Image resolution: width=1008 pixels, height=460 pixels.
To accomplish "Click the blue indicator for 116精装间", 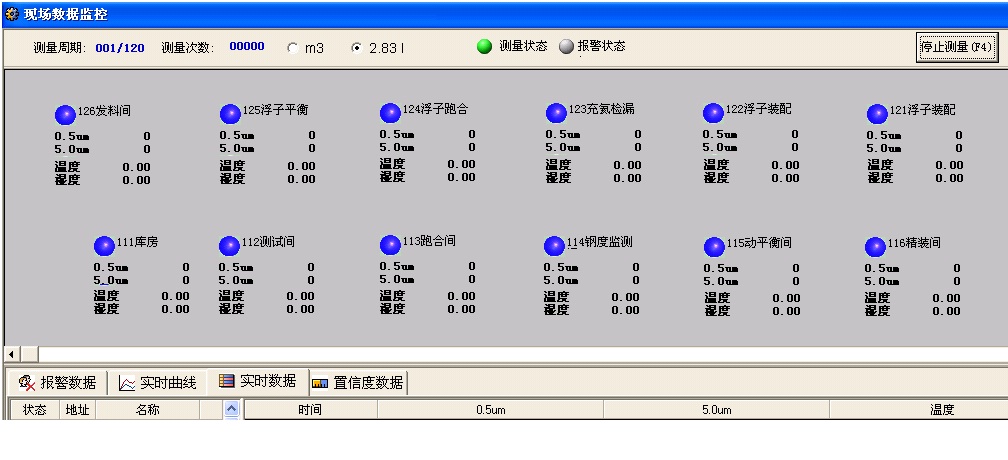I will tap(875, 247).
